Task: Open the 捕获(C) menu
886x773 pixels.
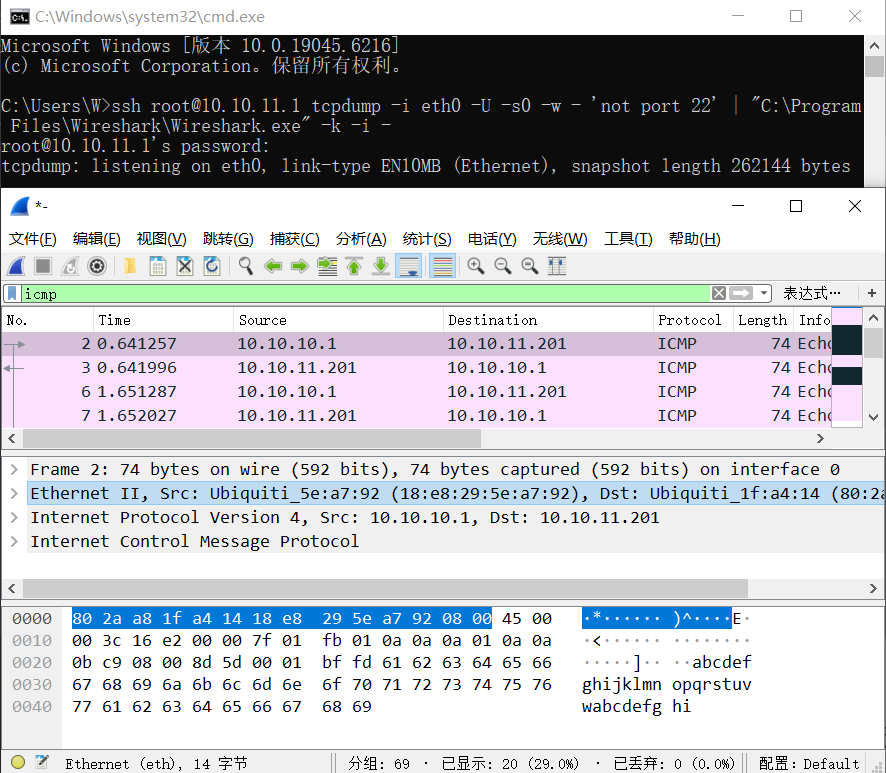Action: (294, 238)
